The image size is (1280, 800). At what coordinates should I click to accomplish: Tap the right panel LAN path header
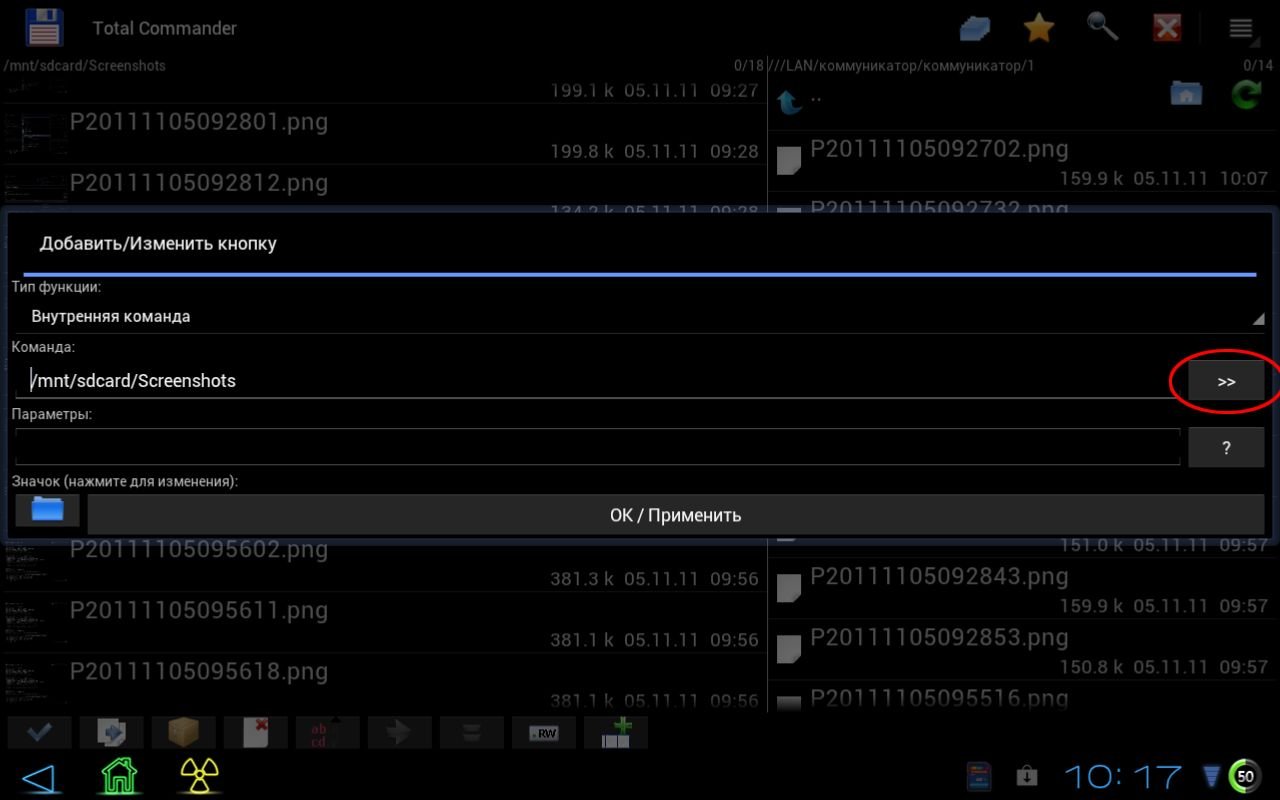[901, 65]
